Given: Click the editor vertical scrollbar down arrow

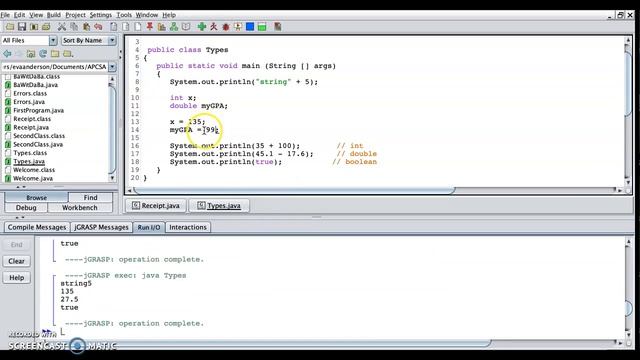Looking at the screenshot, I should point(628,182).
